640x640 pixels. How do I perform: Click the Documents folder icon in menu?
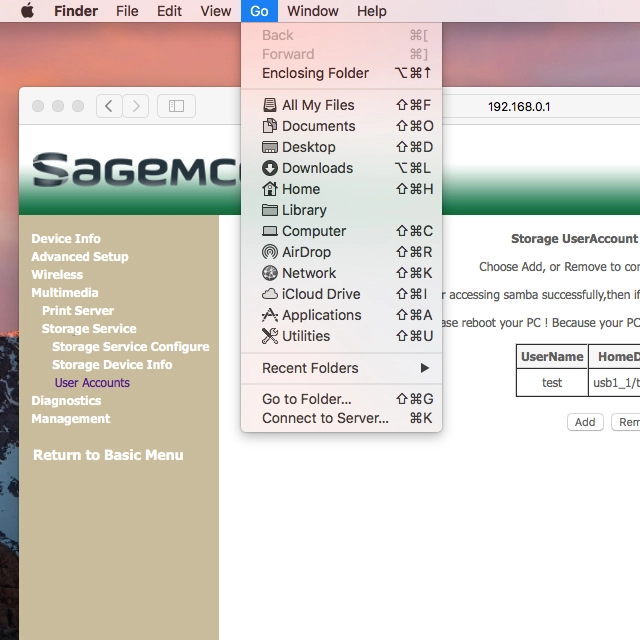coord(269,126)
